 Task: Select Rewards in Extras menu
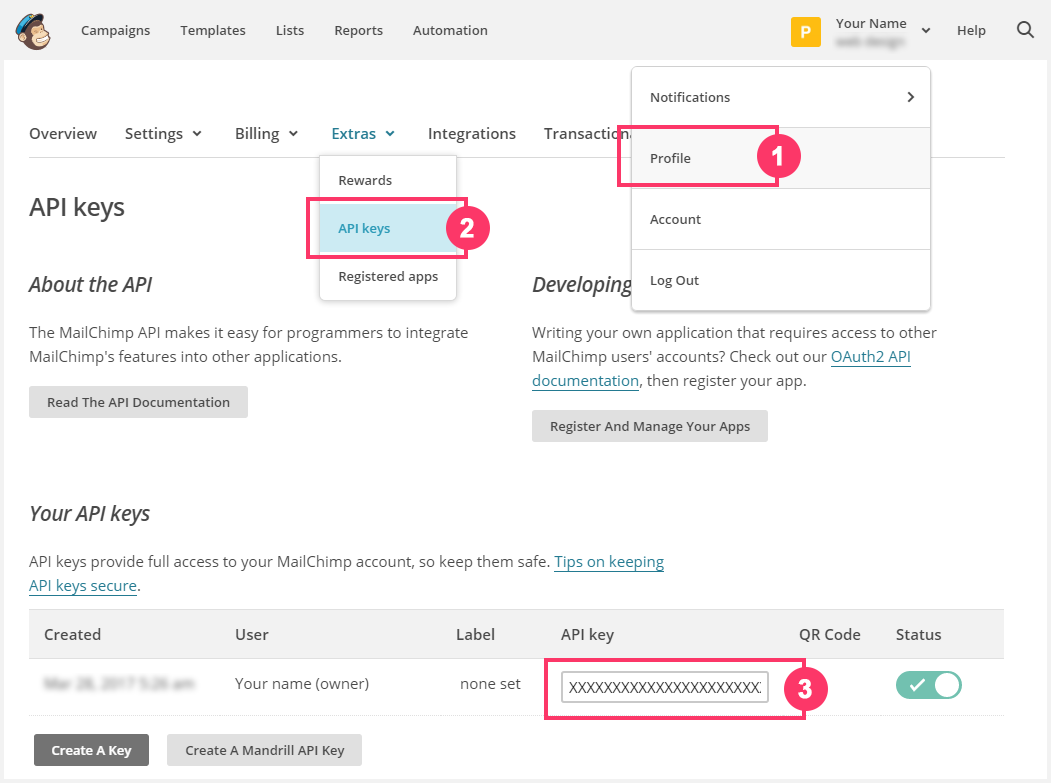click(x=388, y=180)
